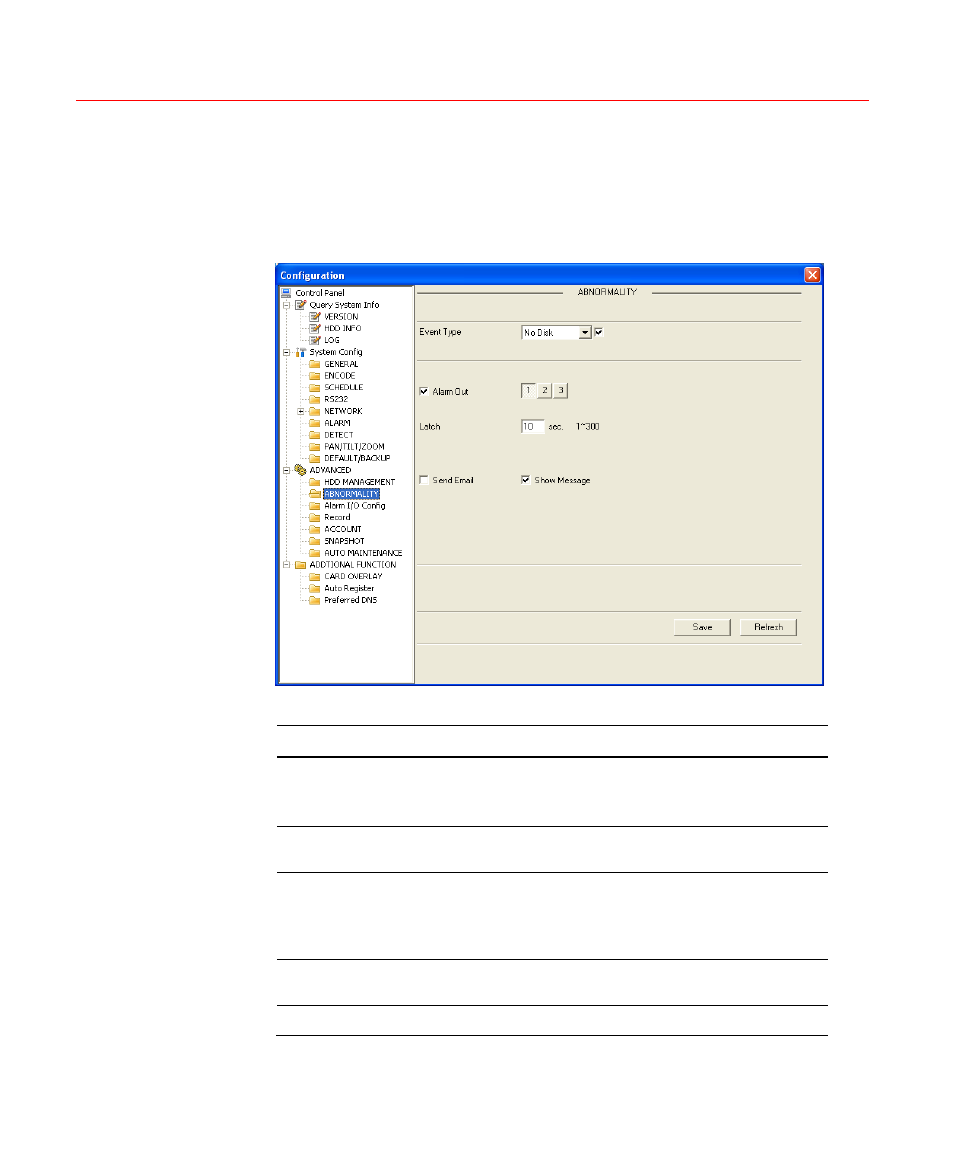Click the System Config tools icon

300,352
